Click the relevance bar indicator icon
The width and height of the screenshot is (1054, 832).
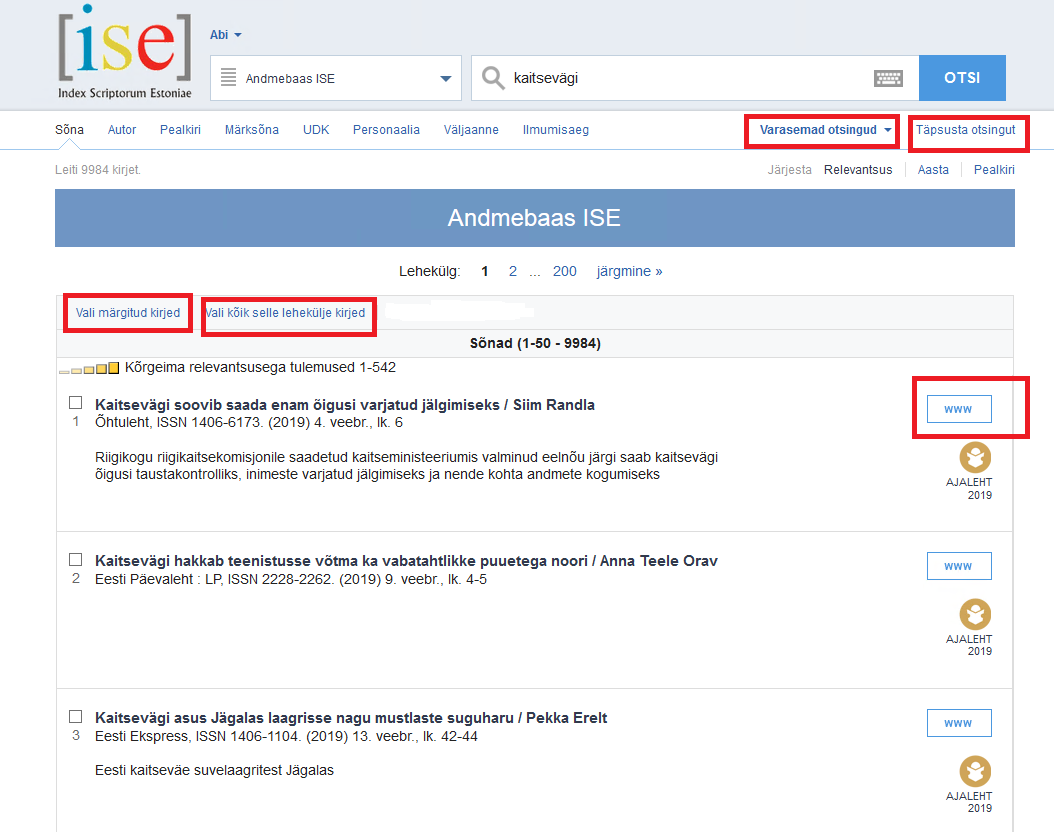(89, 368)
